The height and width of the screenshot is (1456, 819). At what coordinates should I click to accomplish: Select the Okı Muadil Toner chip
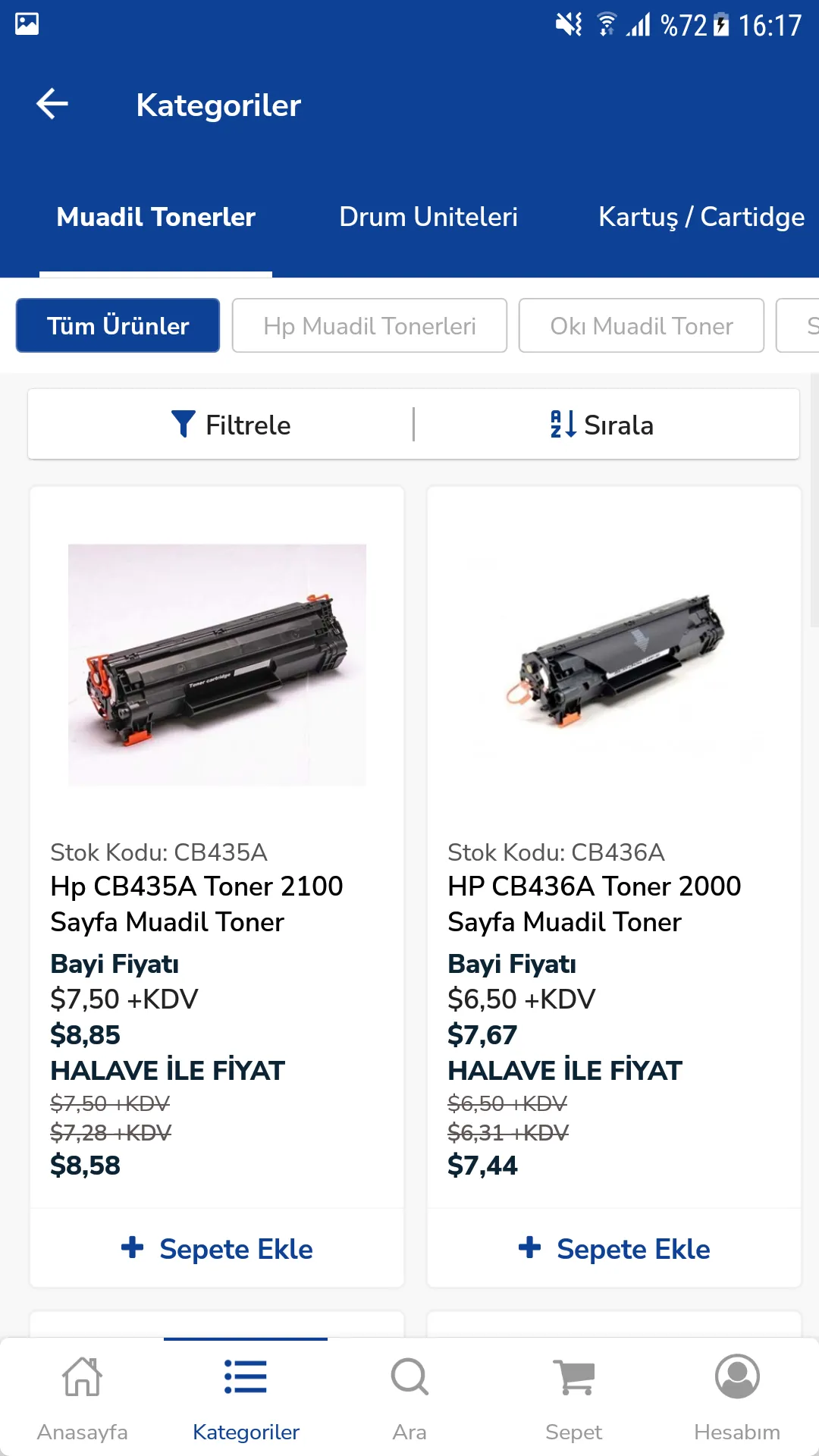[642, 325]
